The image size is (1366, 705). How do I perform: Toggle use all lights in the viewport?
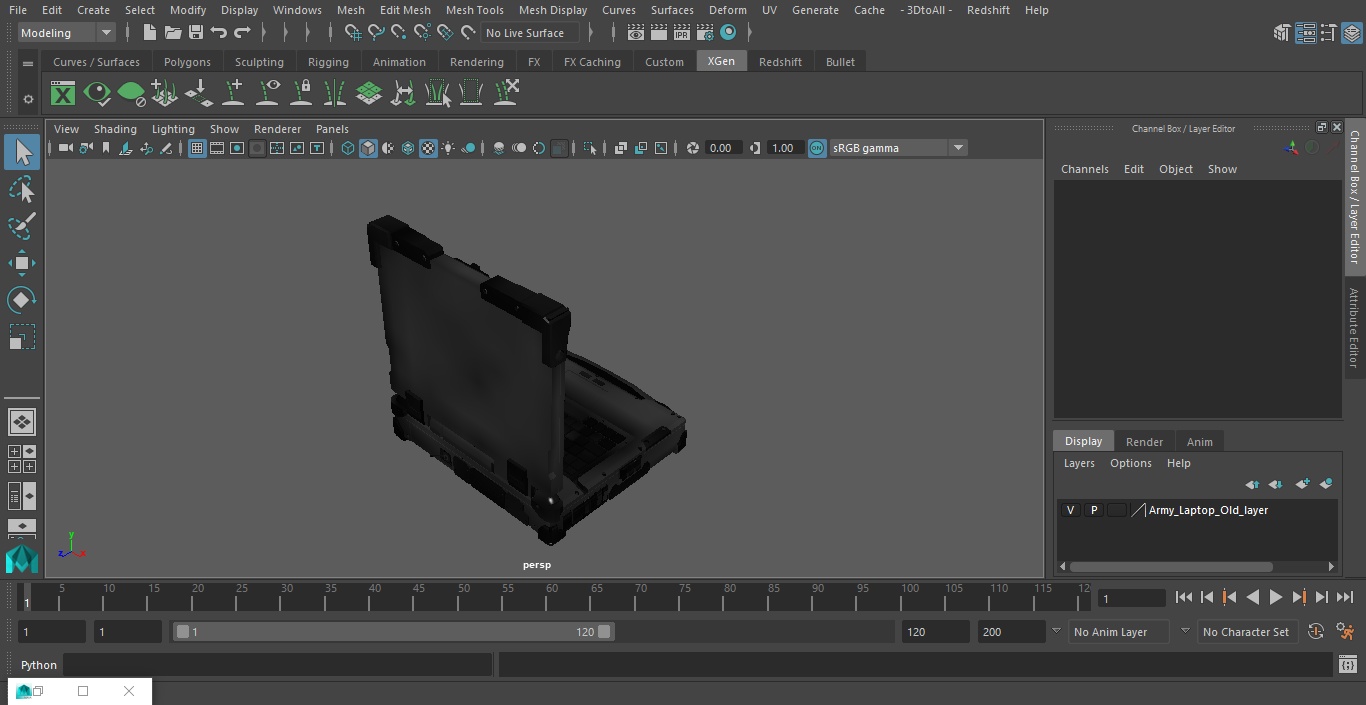tap(448, 148)
